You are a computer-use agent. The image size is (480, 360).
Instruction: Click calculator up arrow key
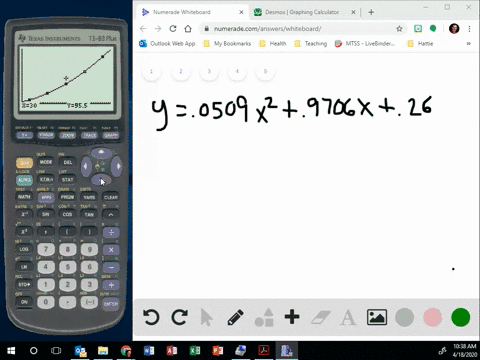pos(102,153)
